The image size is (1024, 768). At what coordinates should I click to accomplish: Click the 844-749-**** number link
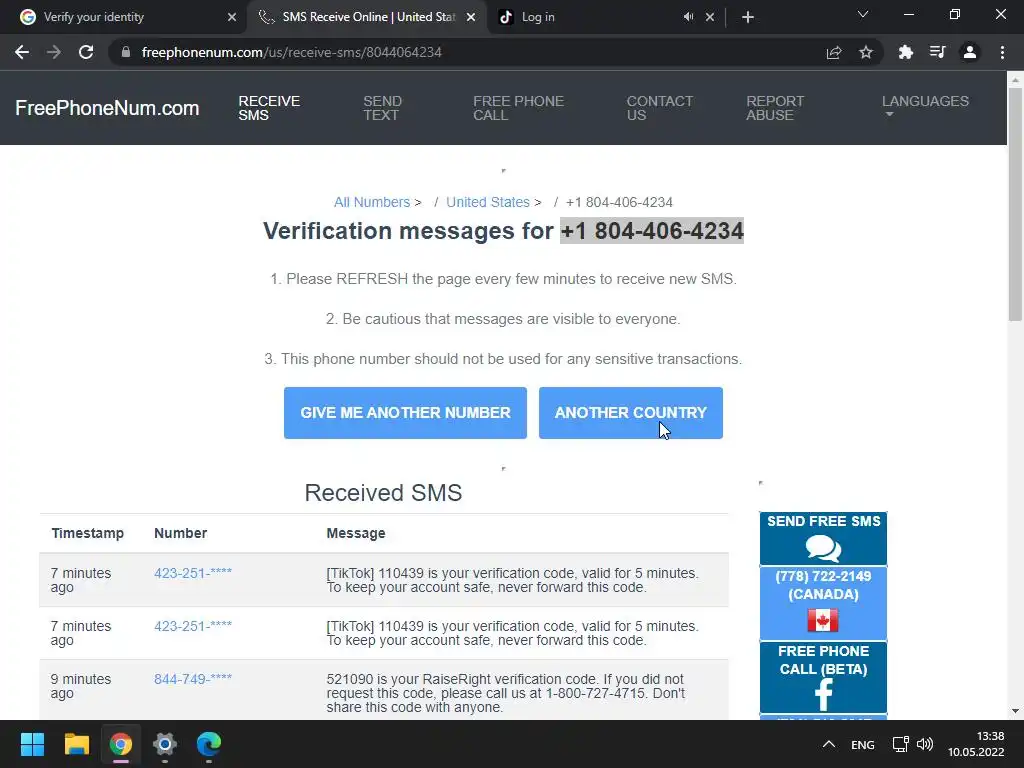193,679
